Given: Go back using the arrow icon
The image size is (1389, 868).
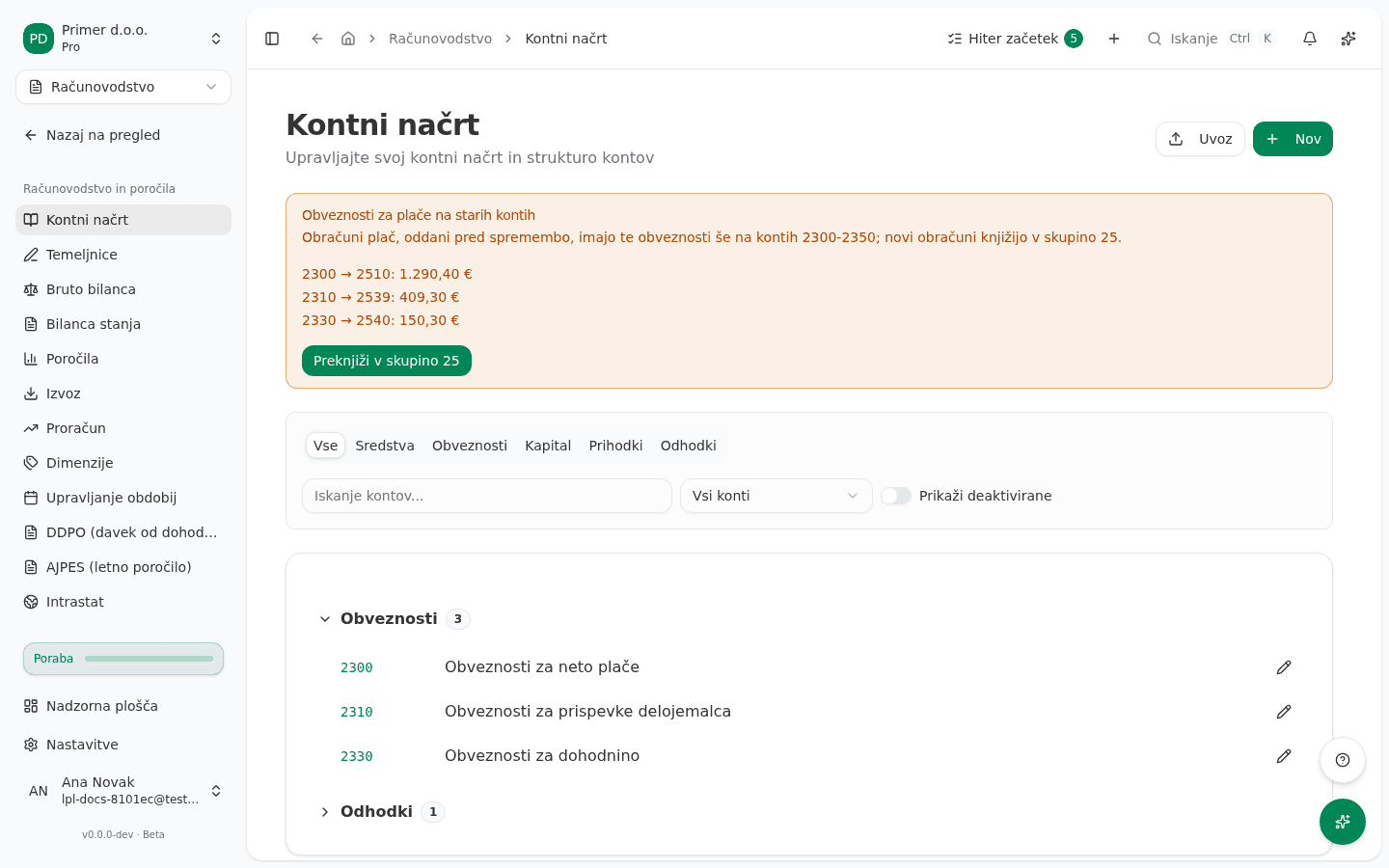Looking at the screenshot, I should 316,39.
